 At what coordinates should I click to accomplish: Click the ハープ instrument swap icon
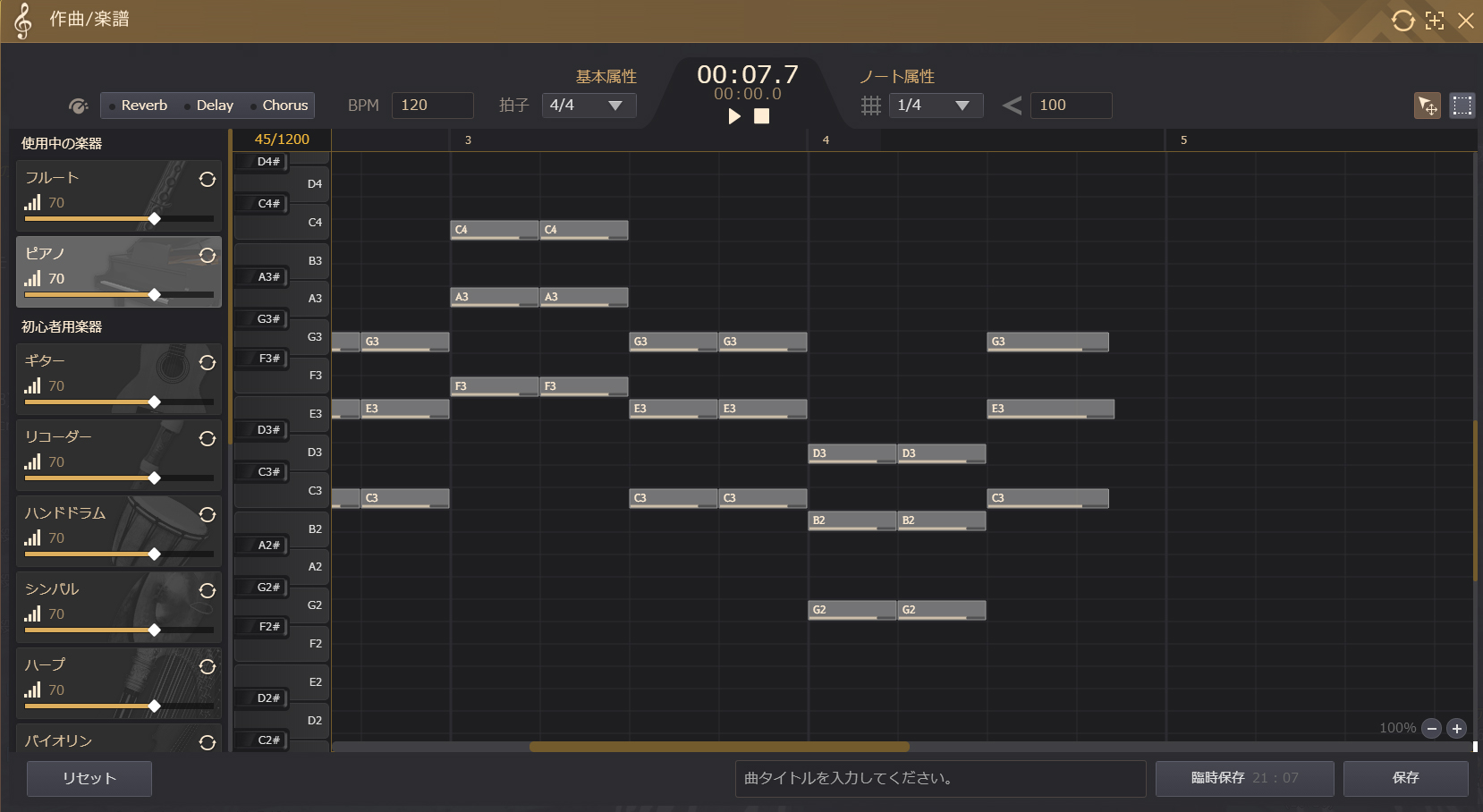click(208, 667)
